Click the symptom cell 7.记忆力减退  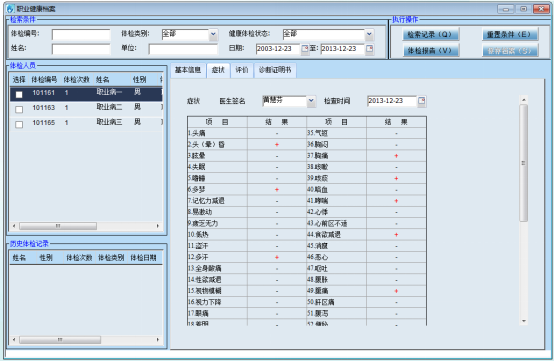coord(217,201)
